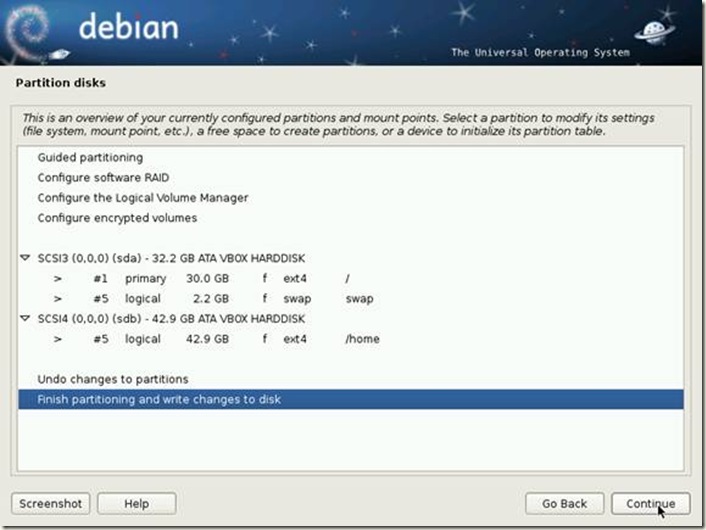Take a Screenshot with the button
706x530 pixels.
[50, 503]
